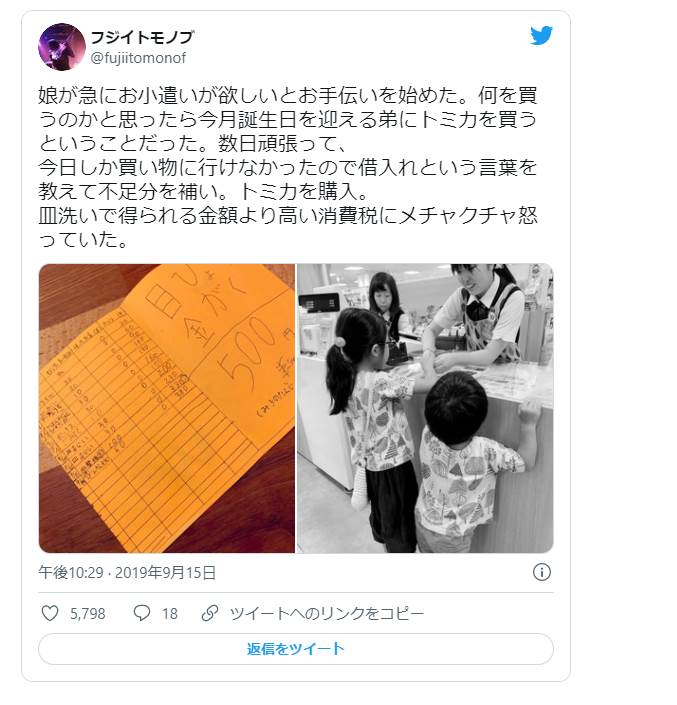The width and height of the screenshot is (677, 705).
Task: Click the heart like icon
Action: [50, 613]
